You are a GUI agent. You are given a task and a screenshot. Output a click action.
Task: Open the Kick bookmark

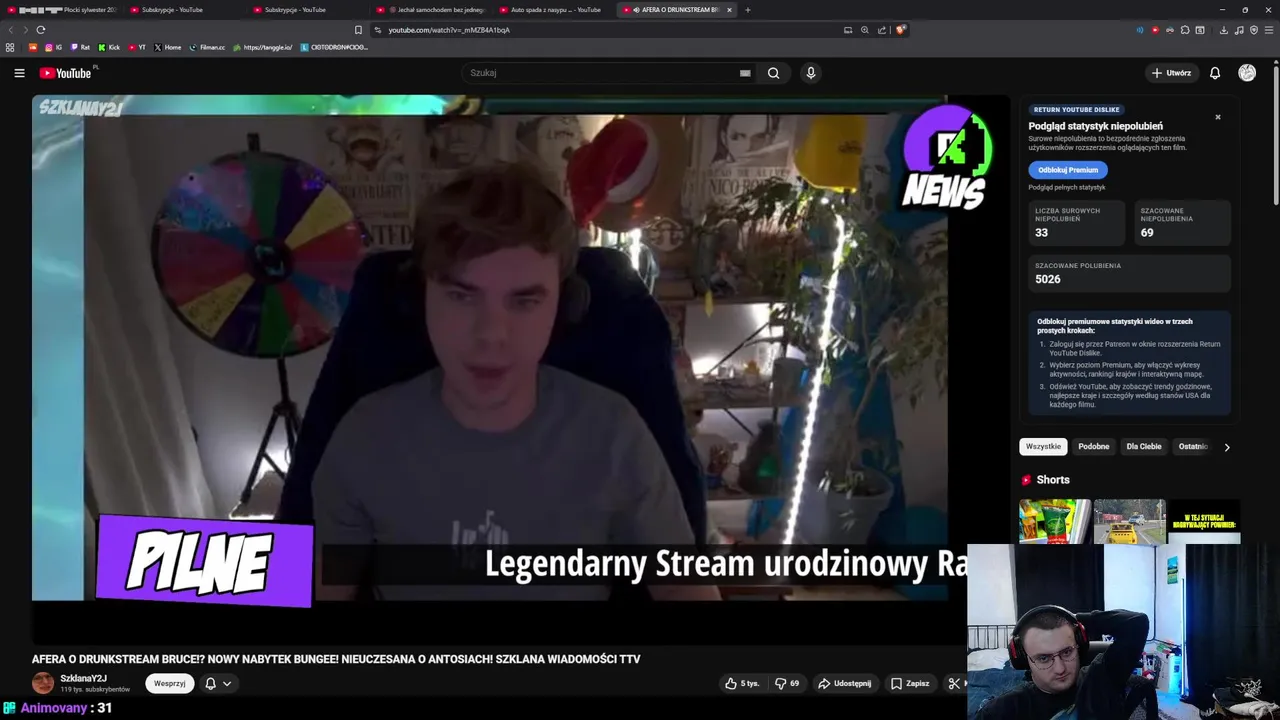(109, 47)
